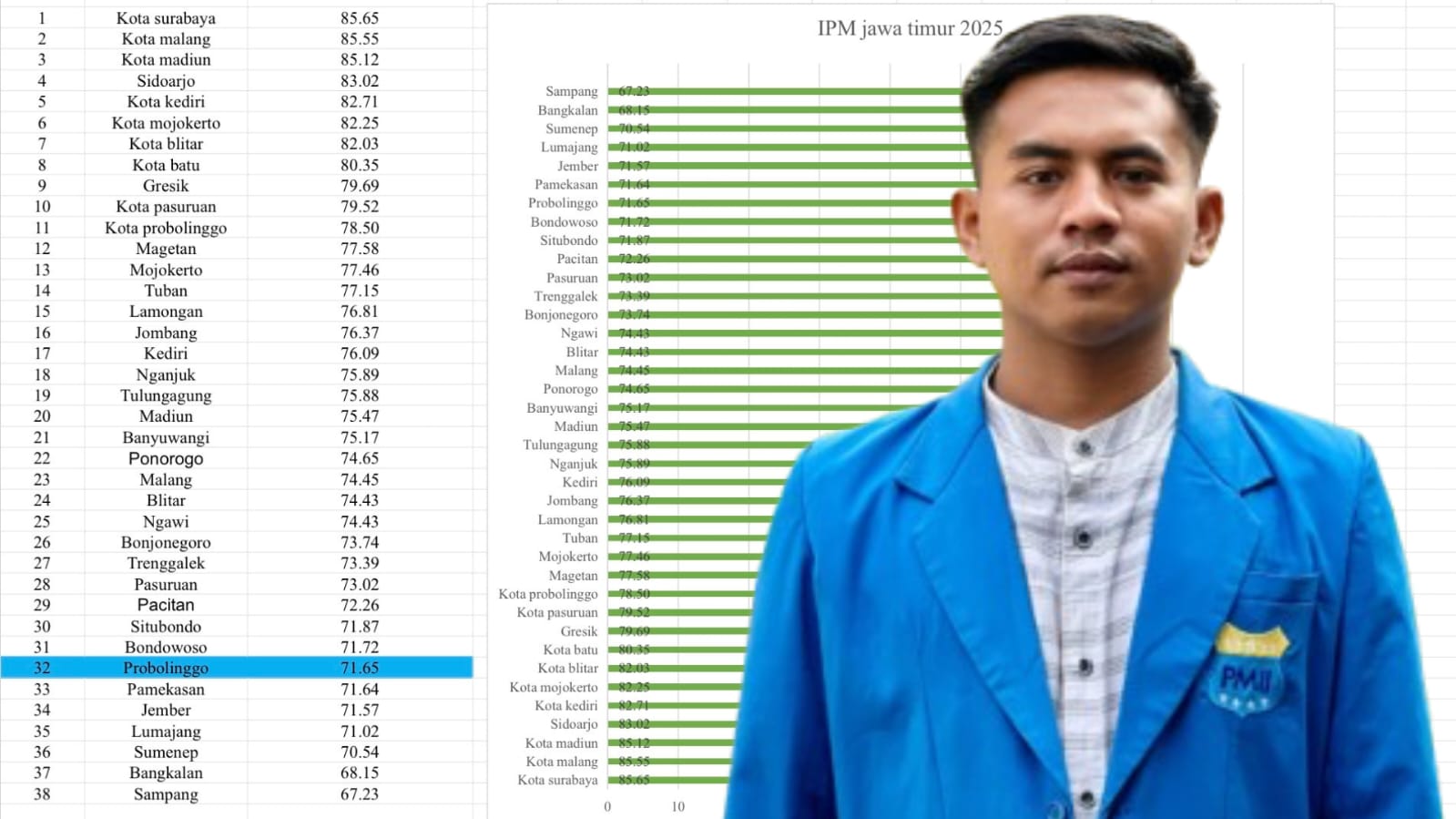Click the Tulungagung label on the chart axis
1456x819 pixels.
pos(560,445)
